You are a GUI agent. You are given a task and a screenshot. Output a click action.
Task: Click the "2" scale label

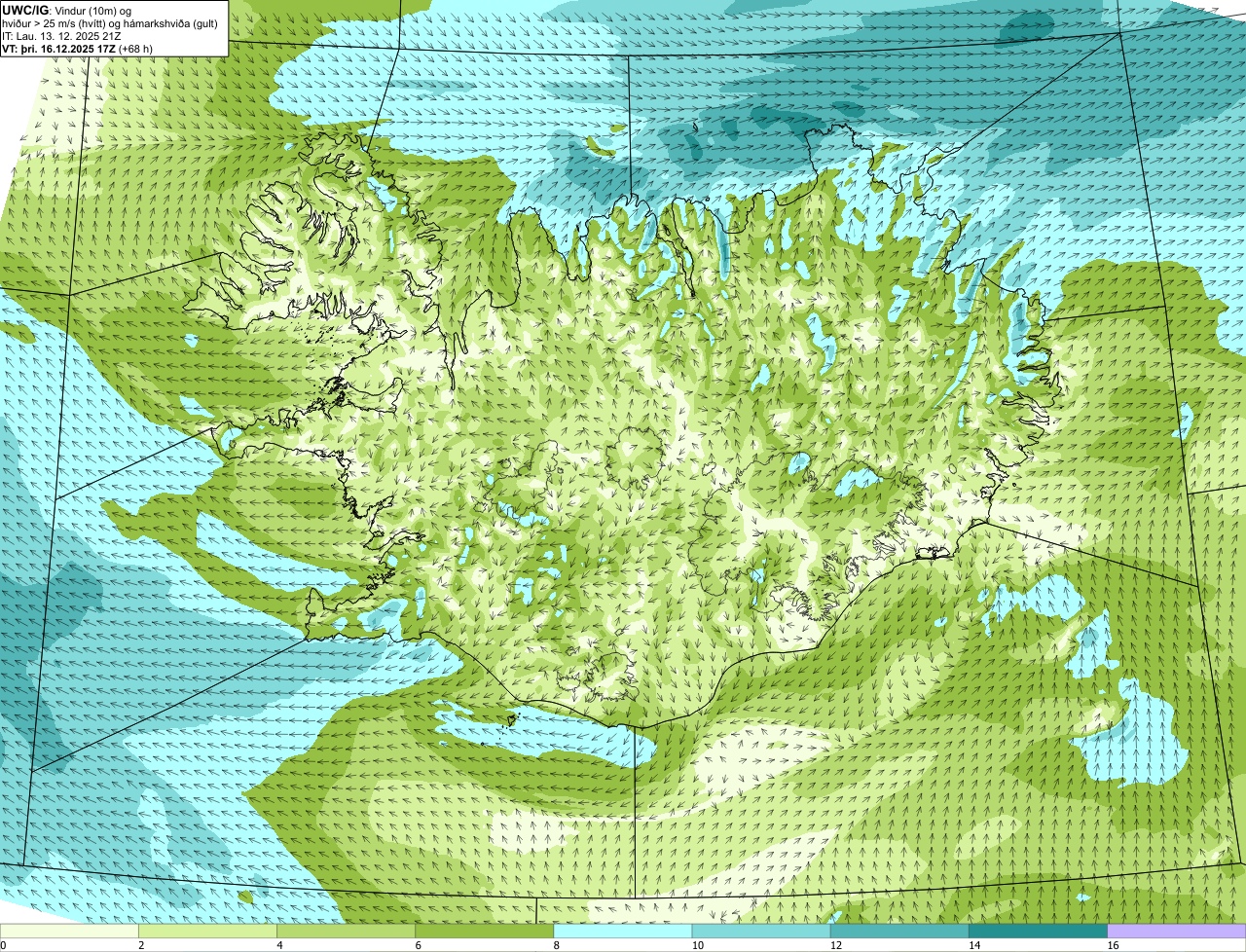point(142,945)
